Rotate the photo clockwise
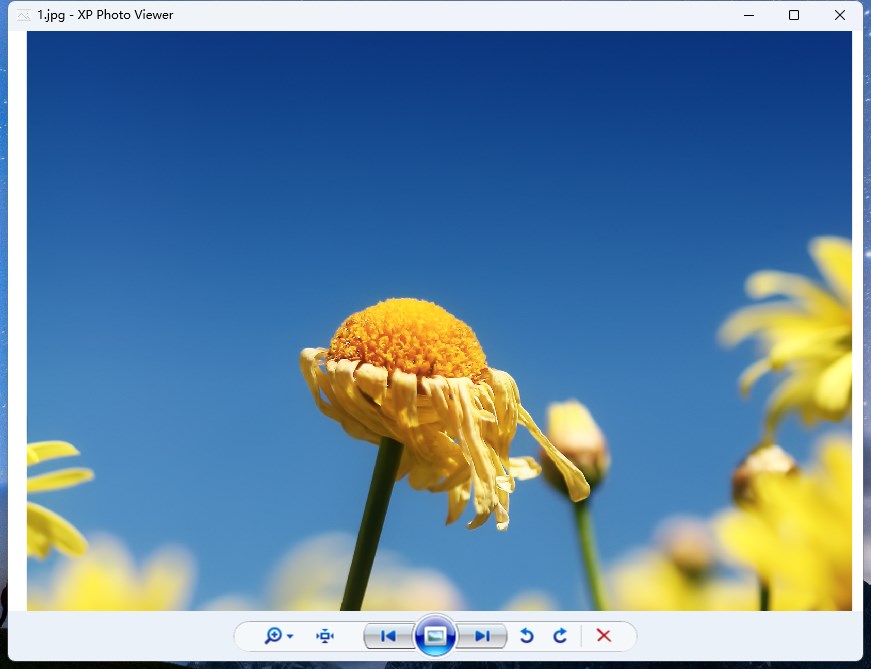The height and width of the screenshot is (669, 871). [559, 636]
